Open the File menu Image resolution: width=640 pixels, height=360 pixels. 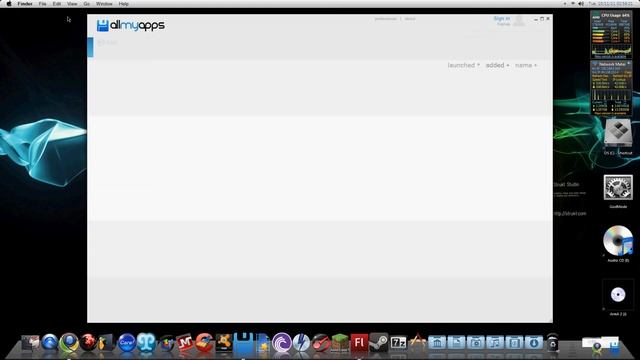pyautogui.click(x=42, y=4)
